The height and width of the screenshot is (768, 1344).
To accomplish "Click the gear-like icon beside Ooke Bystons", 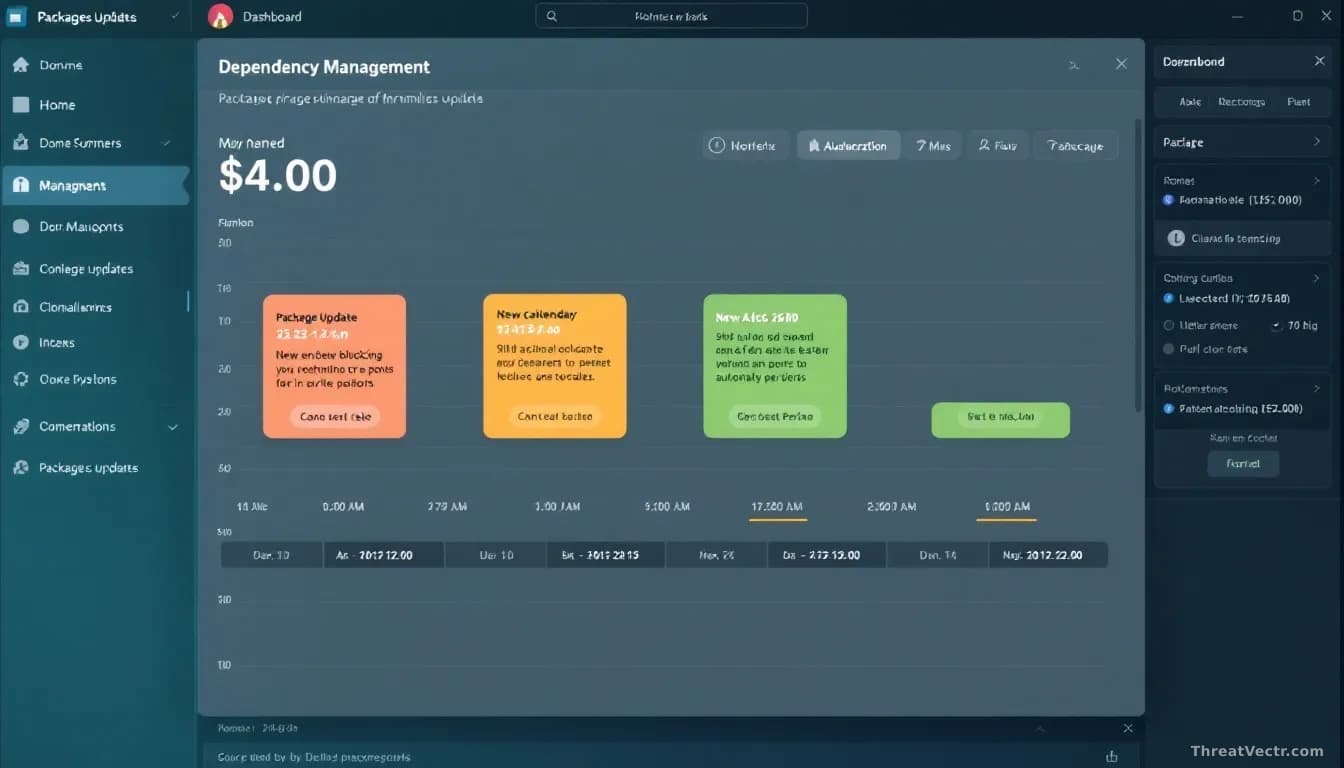I will pos(20,379).
